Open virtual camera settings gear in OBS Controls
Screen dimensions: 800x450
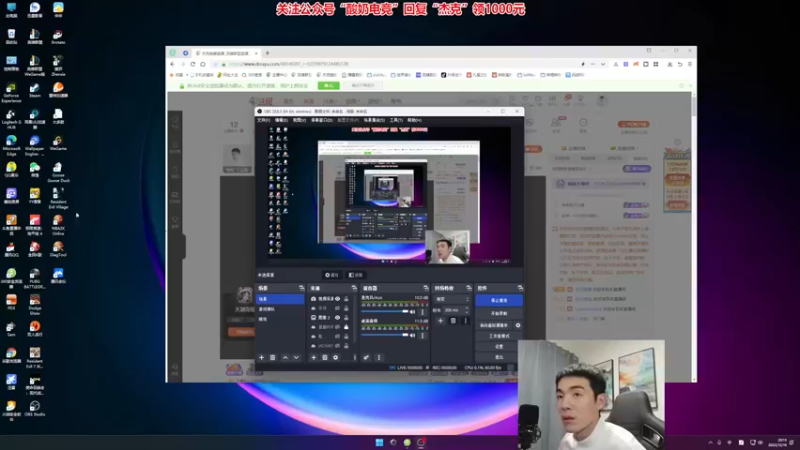click(518, 326)
